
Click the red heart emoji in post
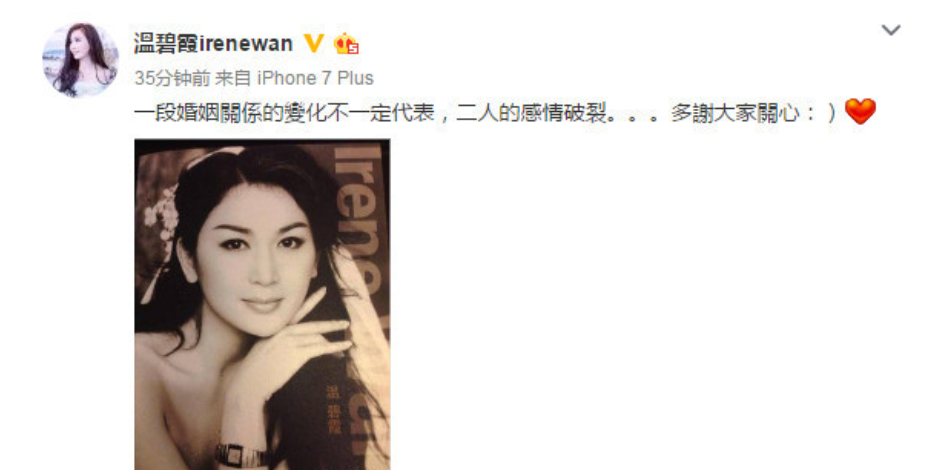point(860,111)
